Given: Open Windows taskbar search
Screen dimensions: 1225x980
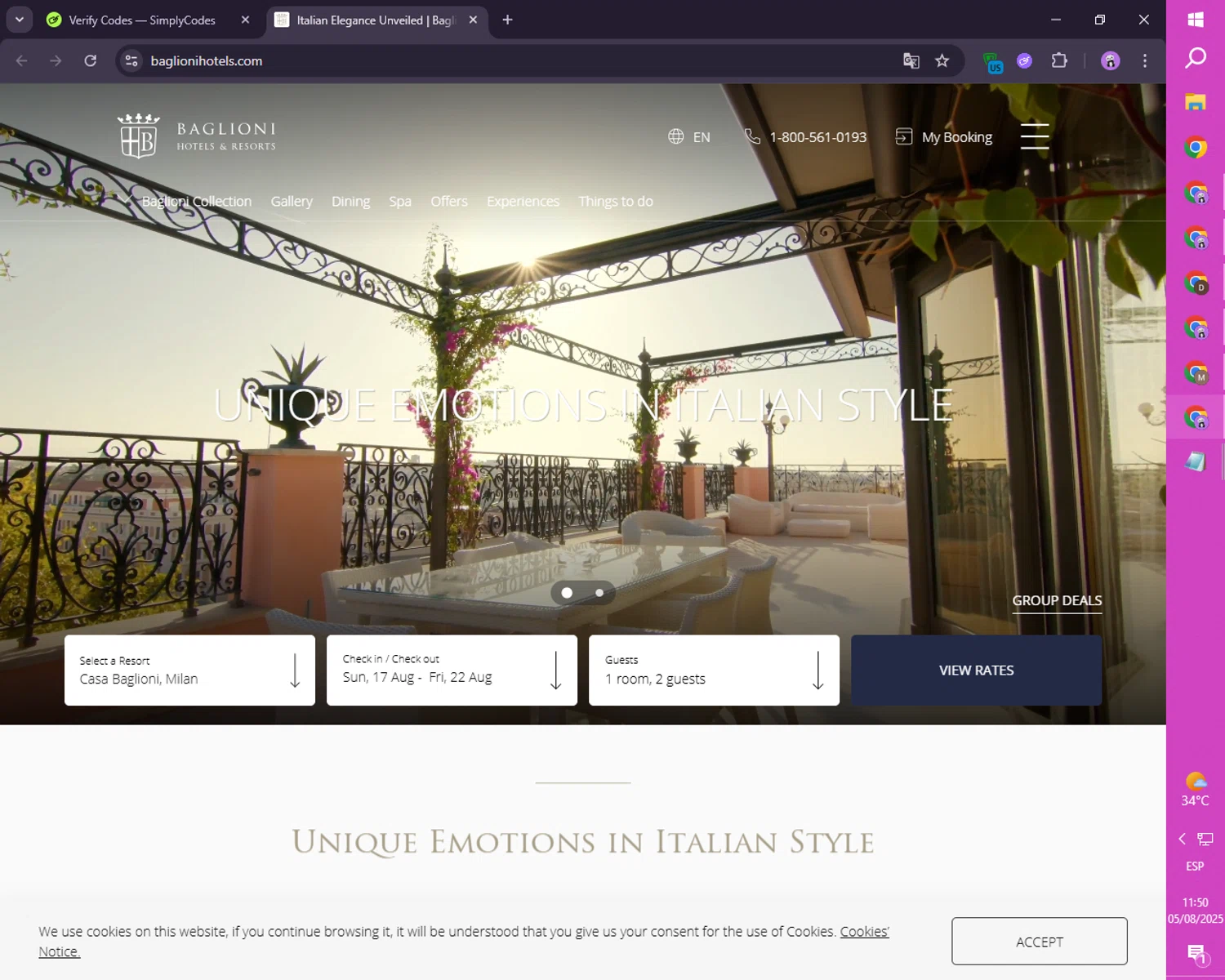Looking at the screenshot, I should tap(1196, 57).
